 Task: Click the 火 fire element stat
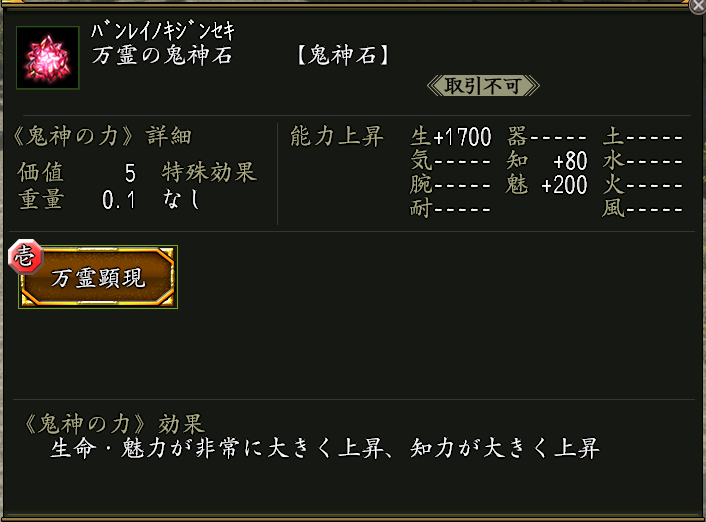(642, 186)
